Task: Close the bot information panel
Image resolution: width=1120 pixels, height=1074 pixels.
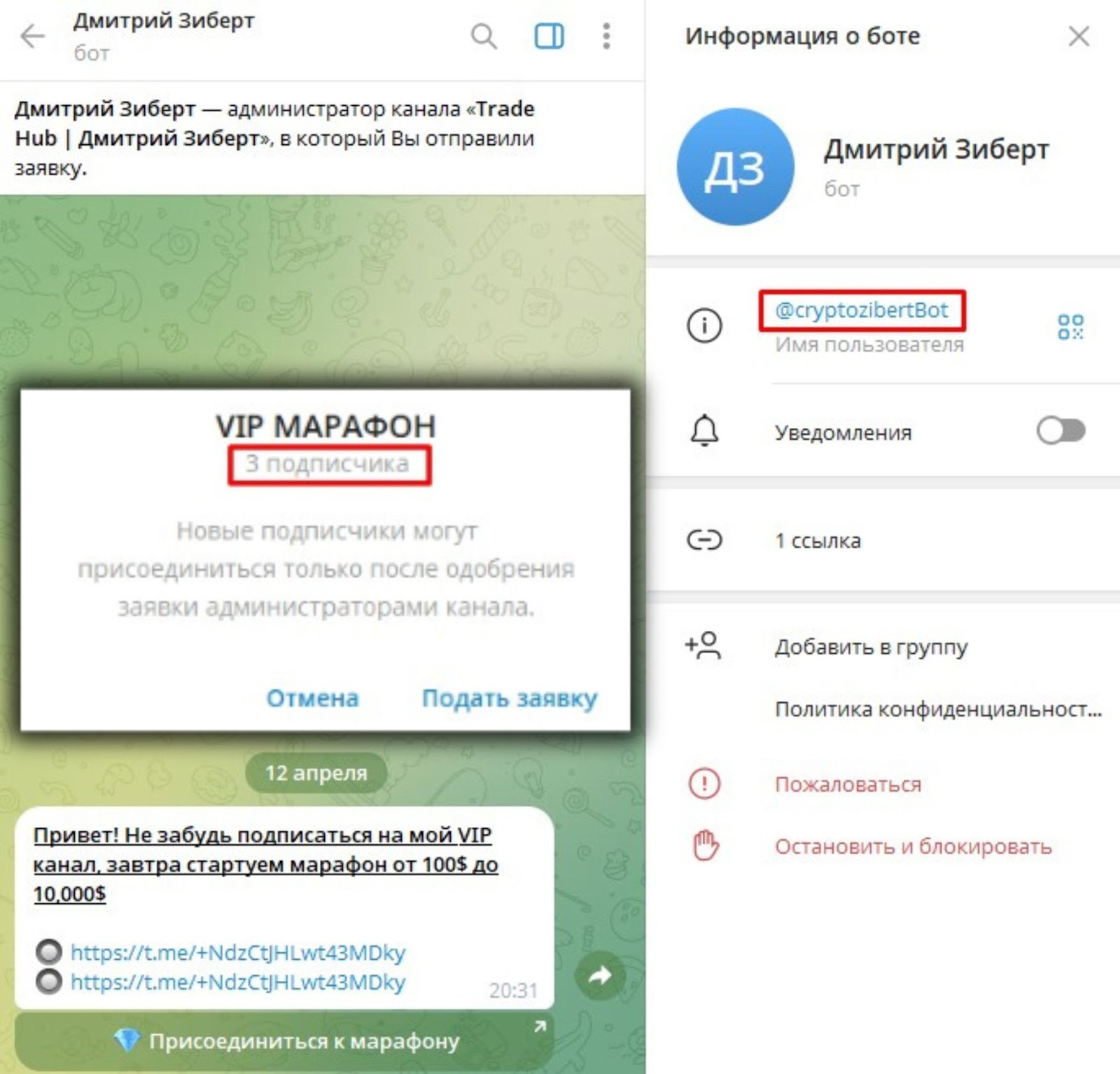Action: click(1079, 36)
